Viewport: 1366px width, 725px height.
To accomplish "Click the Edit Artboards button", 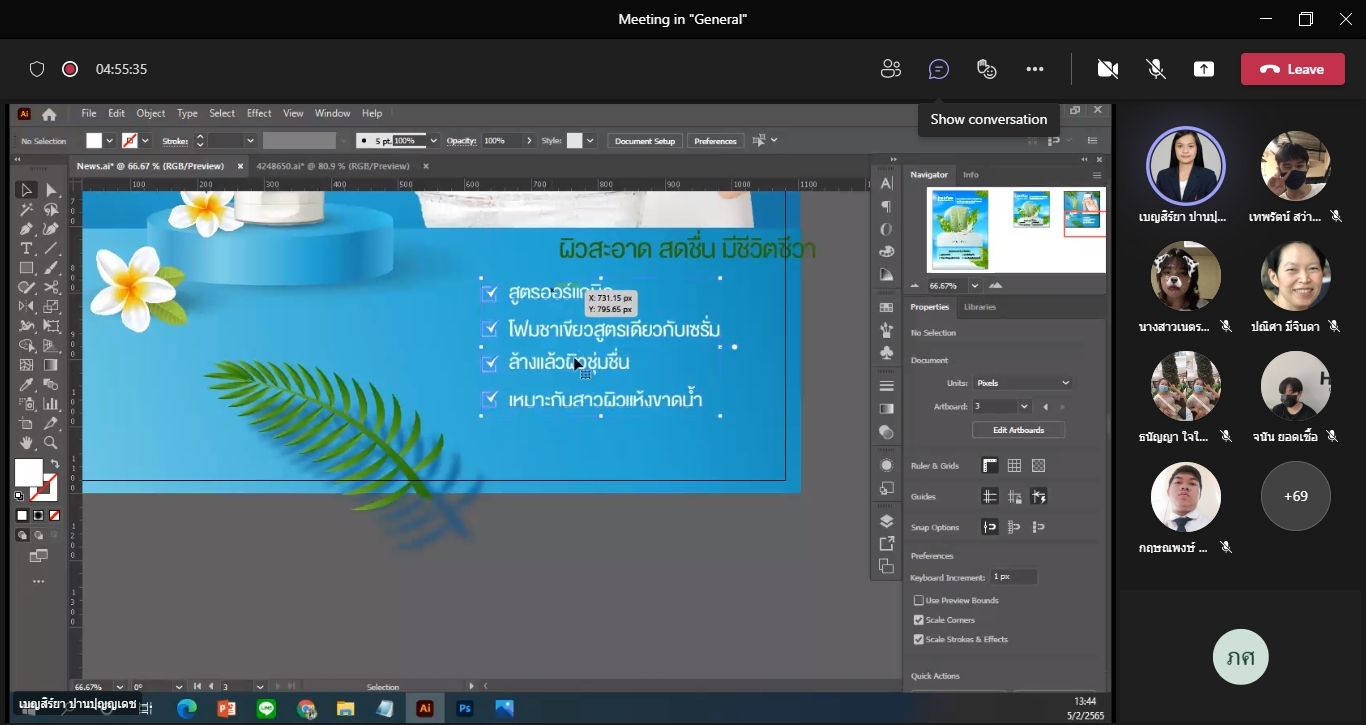I will pyautogui.click(x=1018, y=430).
